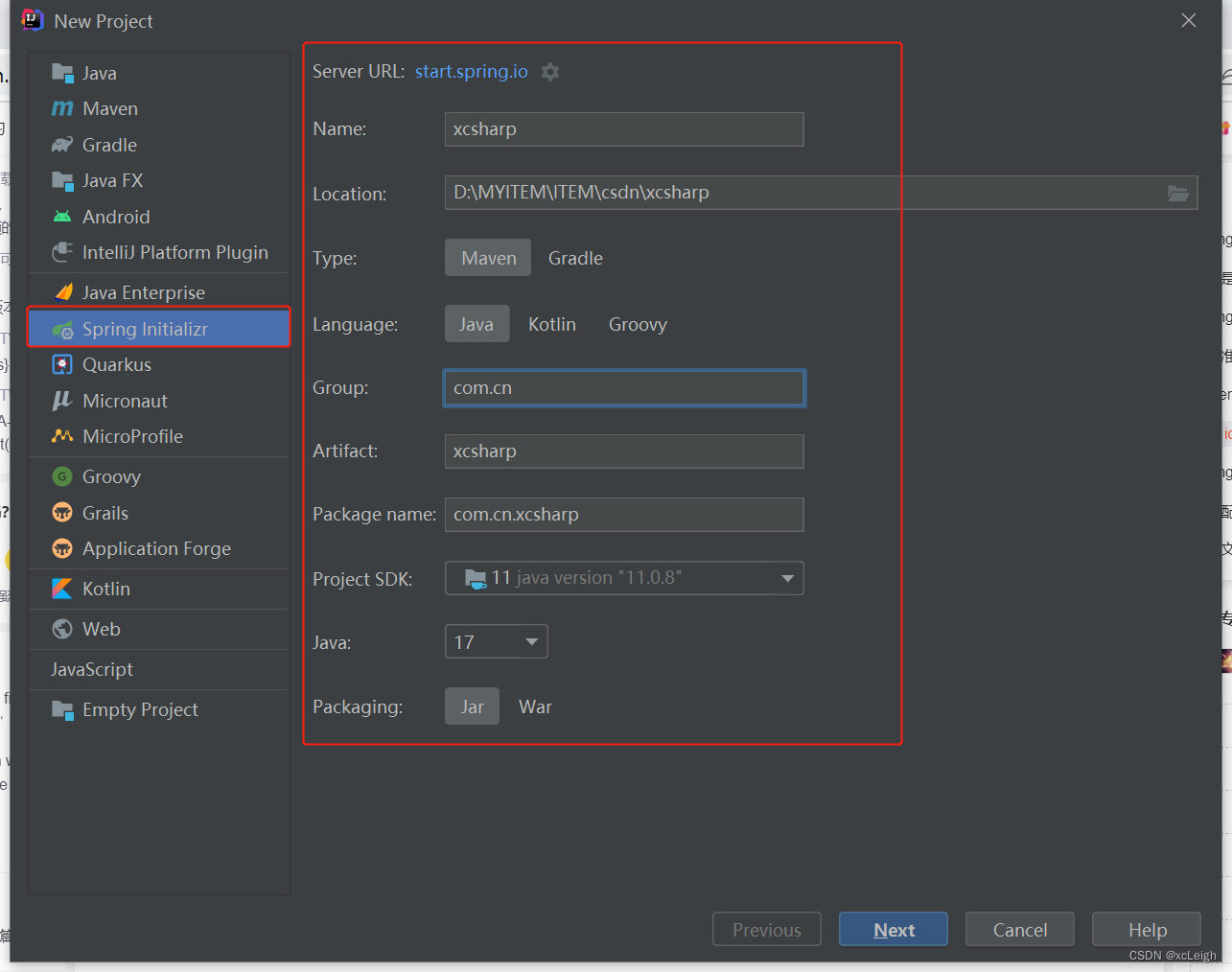Click the Quarkus icon

62,364
